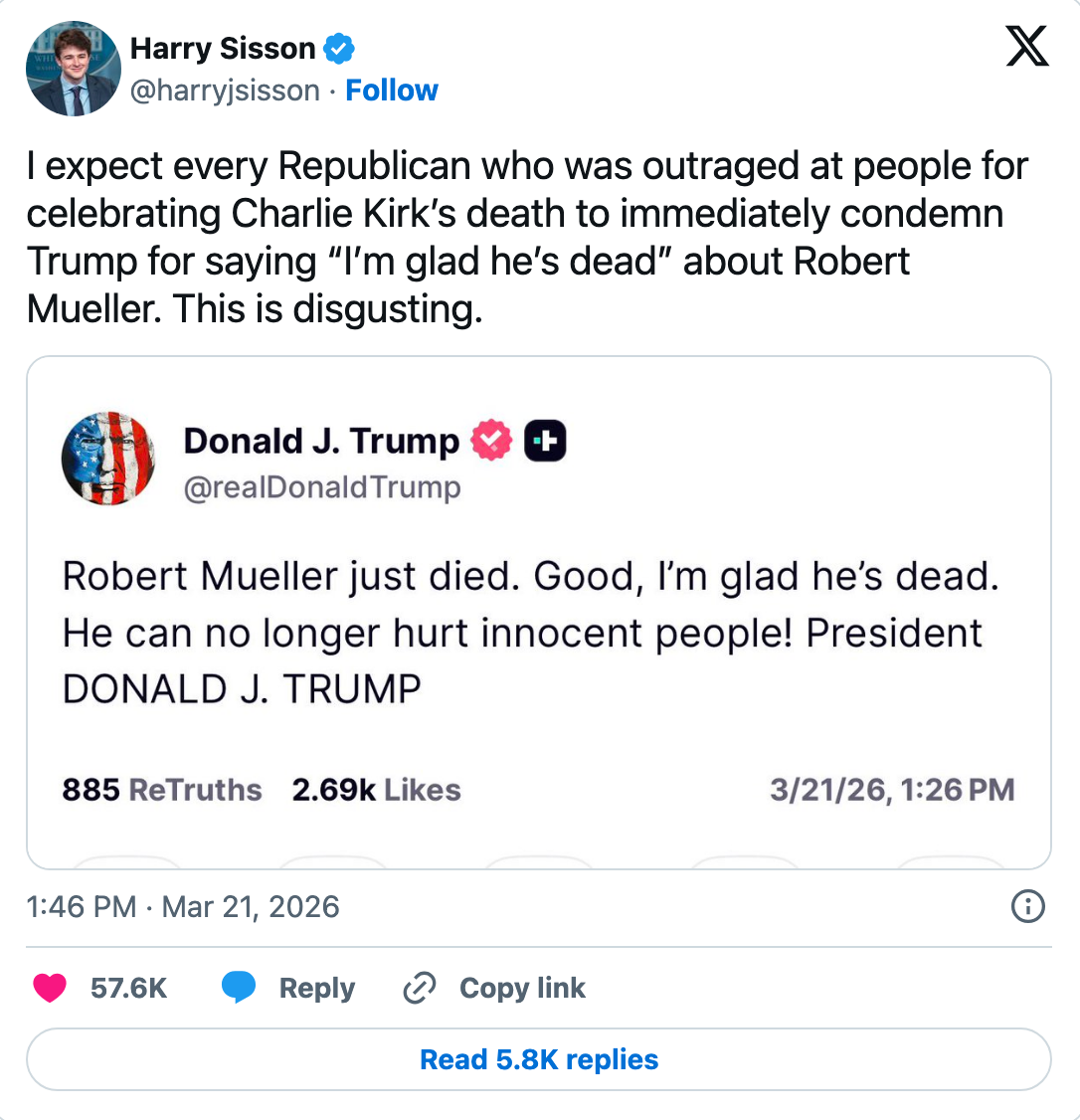The width and height of the screenshot is (1080, 1120).
Task: Like the tweet with the pink heart
Action: 51,988
